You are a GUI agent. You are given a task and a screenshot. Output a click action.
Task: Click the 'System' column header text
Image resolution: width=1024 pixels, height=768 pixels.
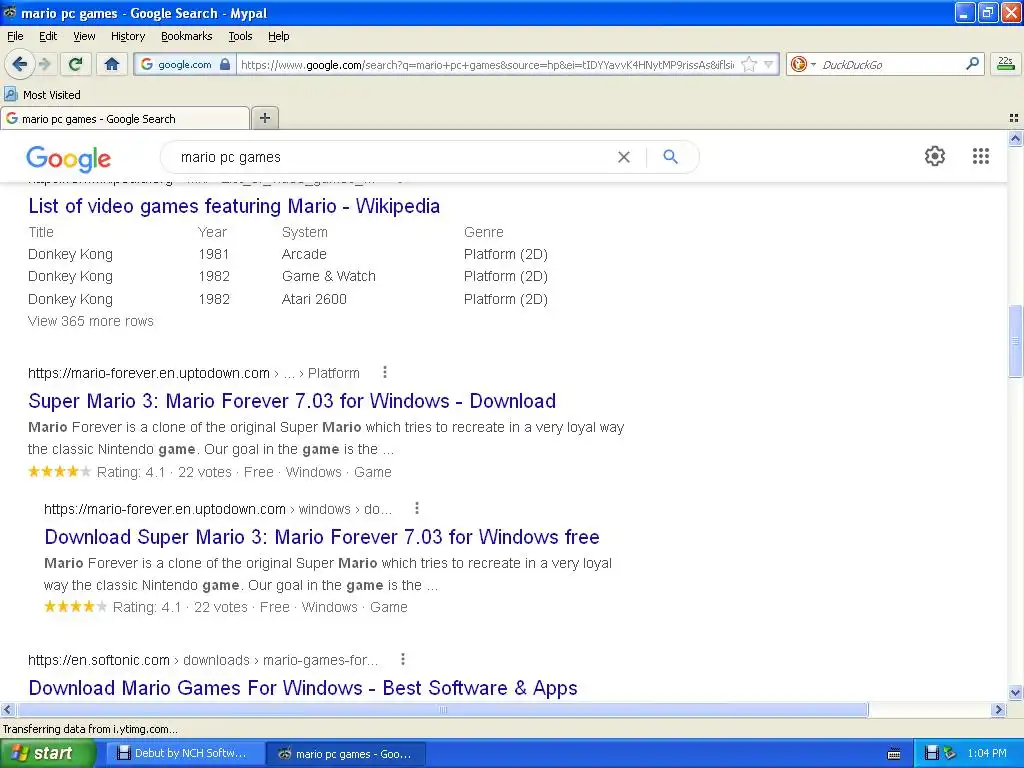[304, 232]
